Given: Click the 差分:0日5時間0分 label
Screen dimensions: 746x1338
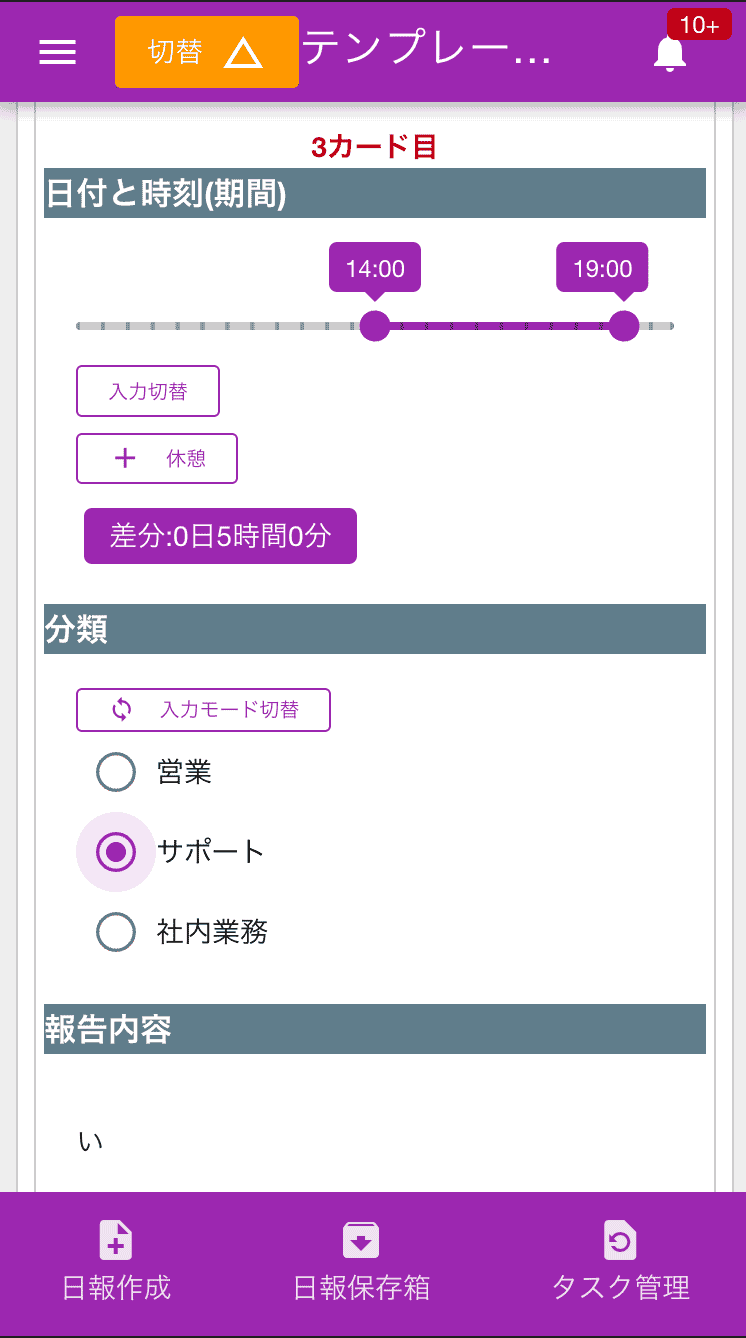Looking at the screenshot, I should (x=220, y=536).
